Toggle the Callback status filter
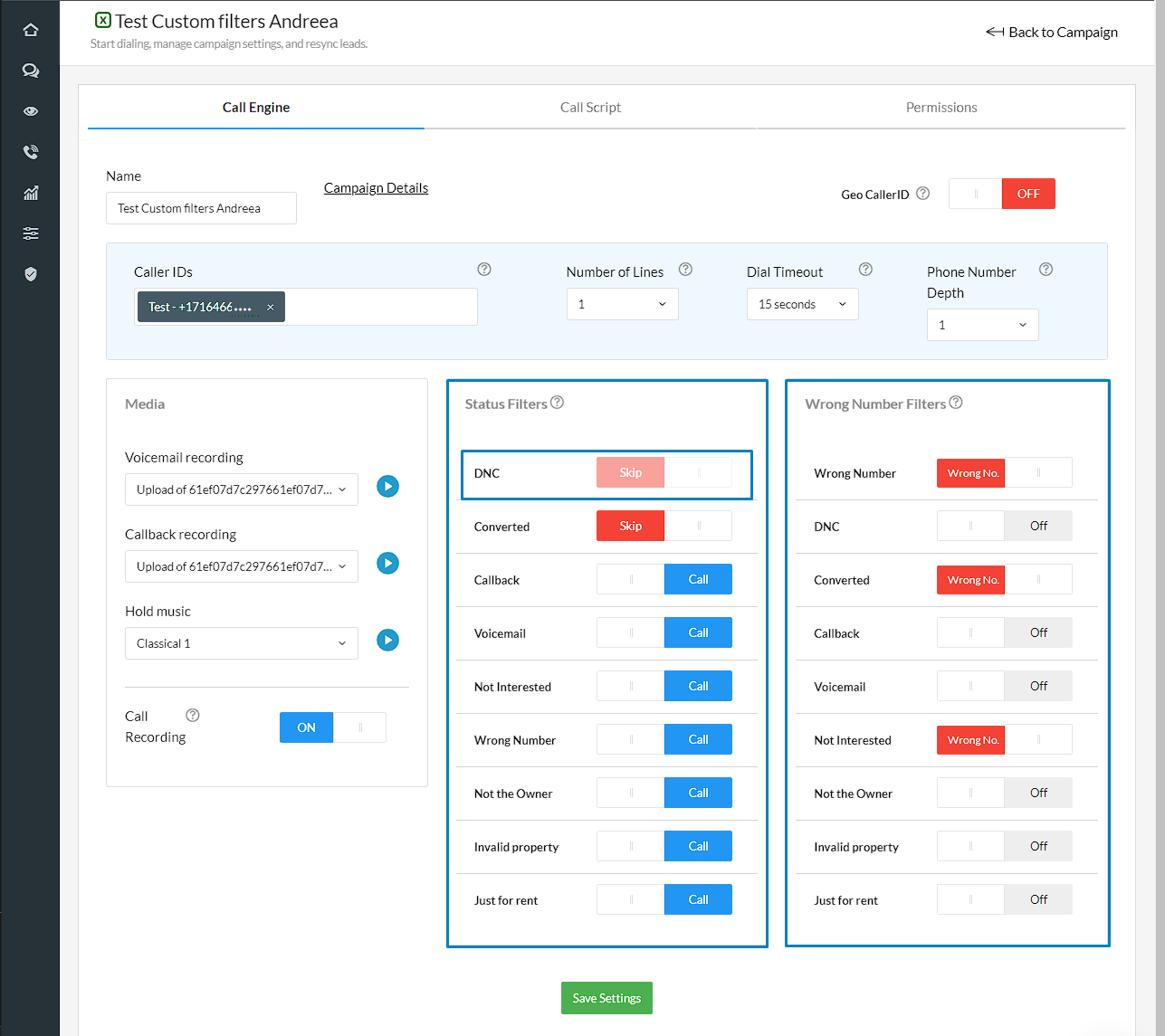Viewport: 1165px width, 1036px height. coord(664,579)
